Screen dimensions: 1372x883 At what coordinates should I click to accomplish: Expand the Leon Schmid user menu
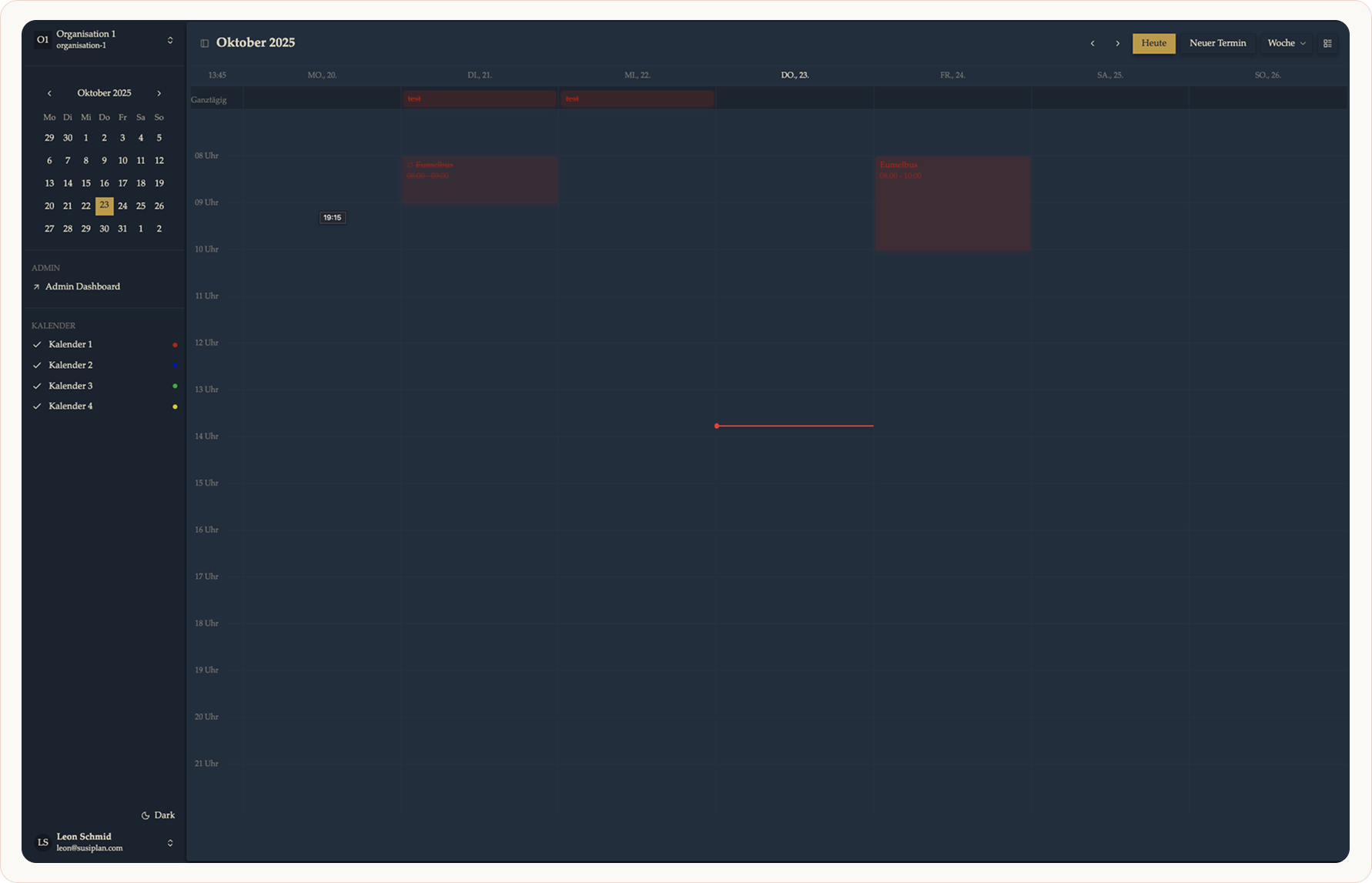(170, 842)
